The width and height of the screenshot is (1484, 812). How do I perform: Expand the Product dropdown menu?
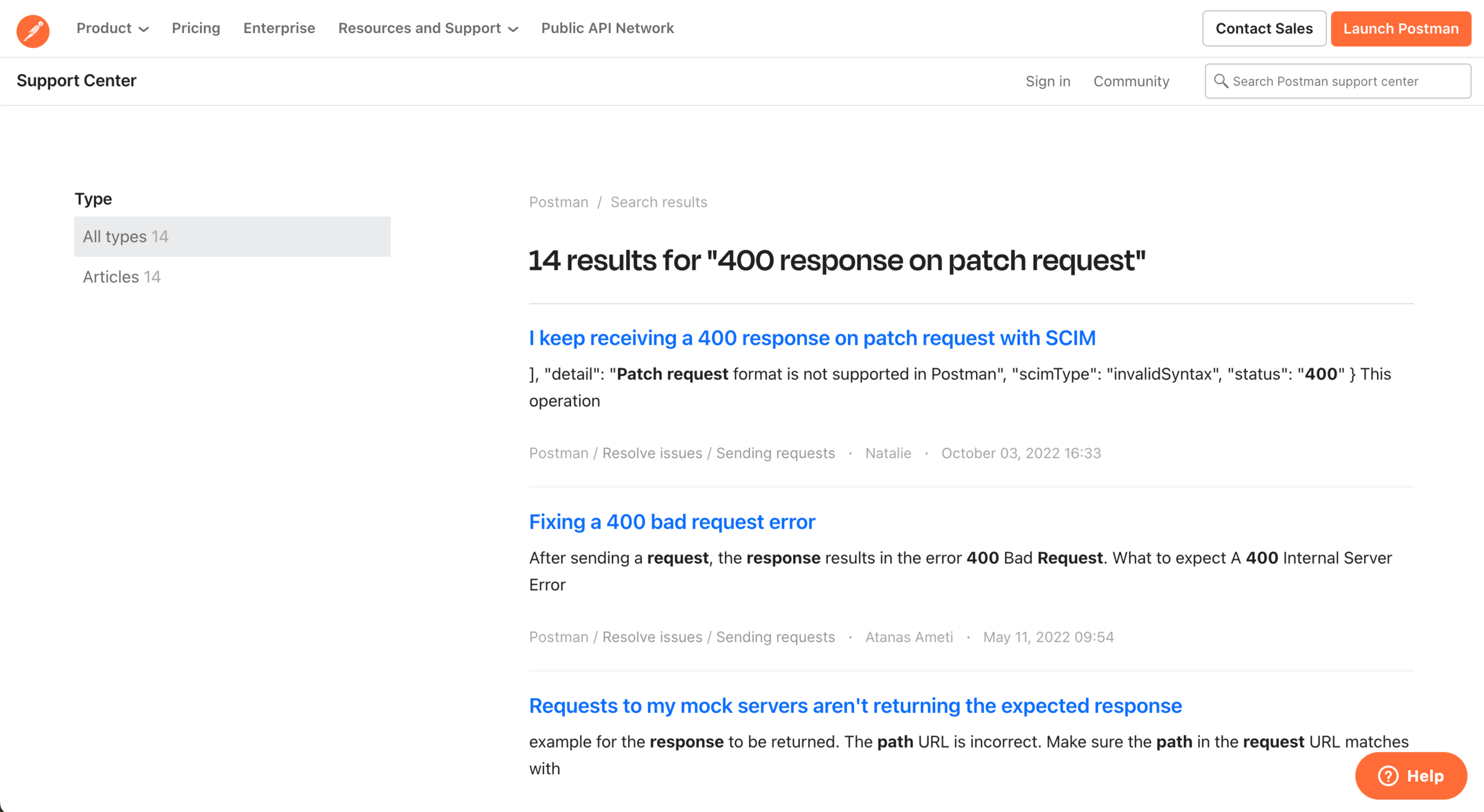[112, 28]
